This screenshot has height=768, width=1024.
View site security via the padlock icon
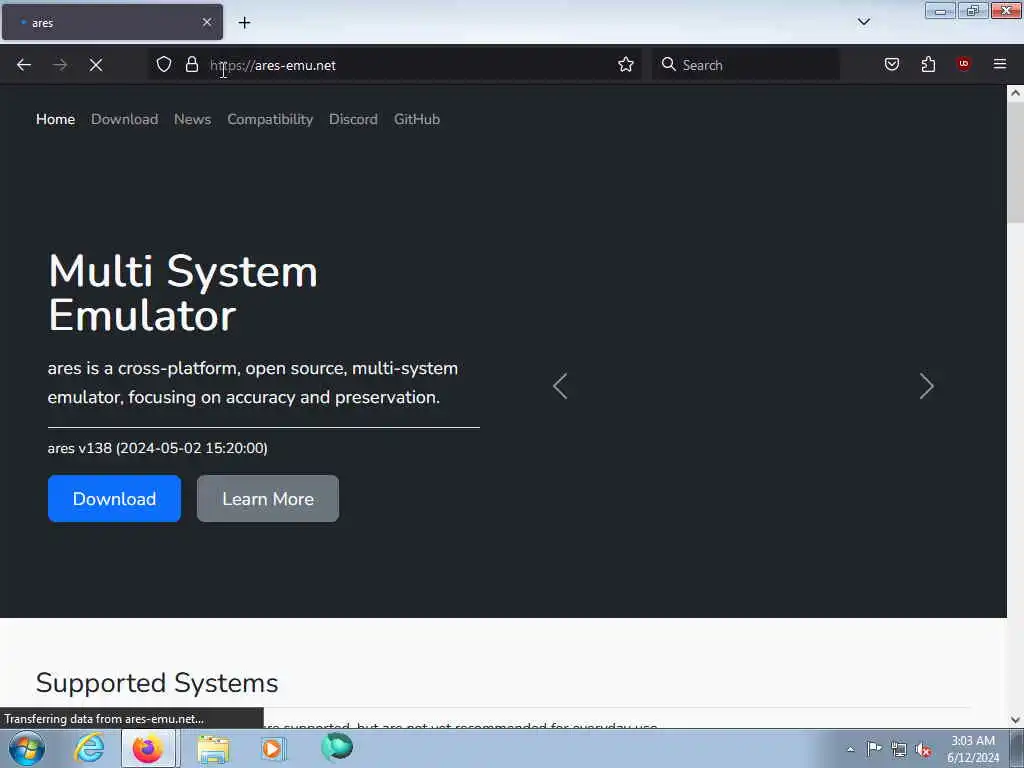(x=191, y=65)
